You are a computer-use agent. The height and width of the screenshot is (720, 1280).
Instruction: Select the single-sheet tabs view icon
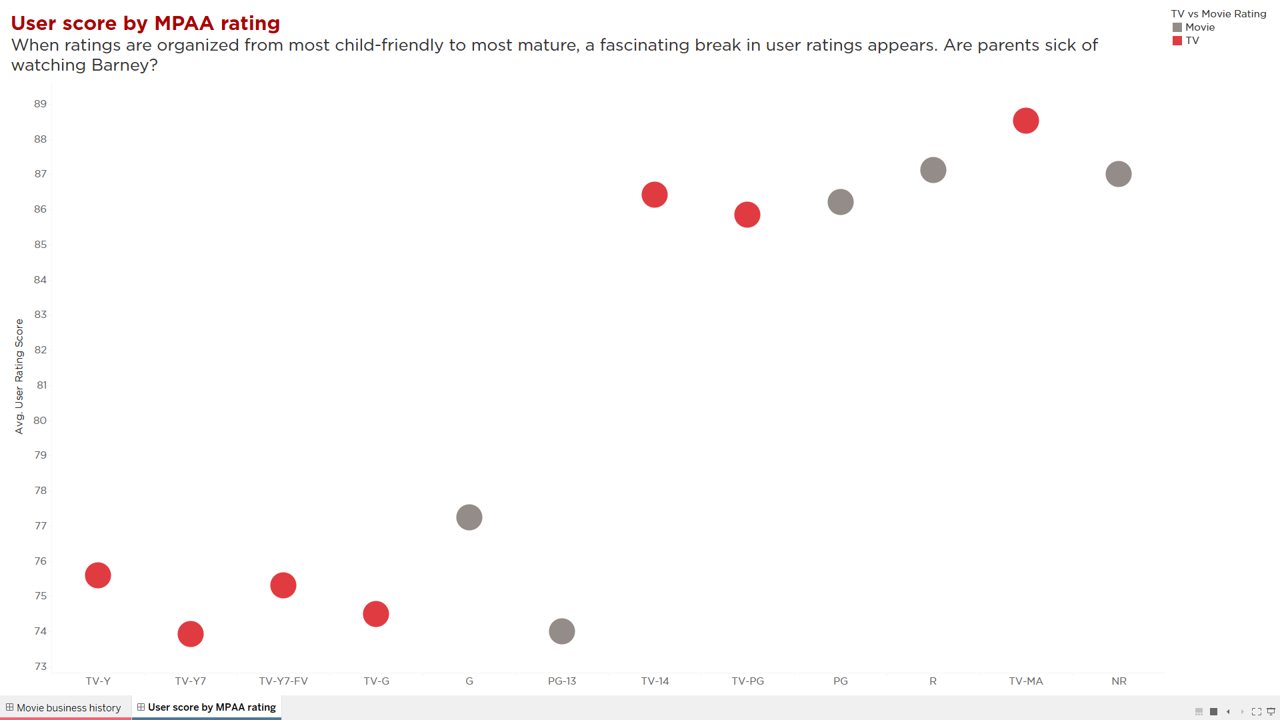coord(1213,712)
